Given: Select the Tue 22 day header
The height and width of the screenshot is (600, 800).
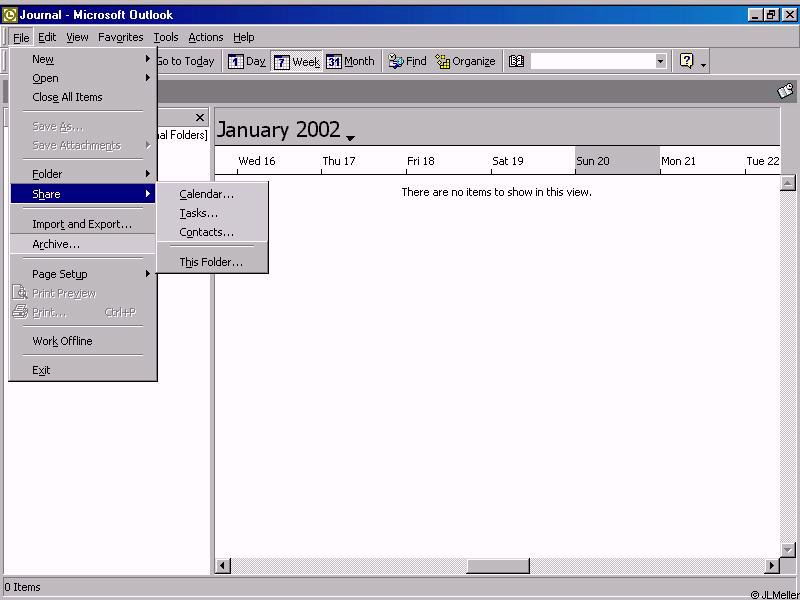Looking at the screenshot, I should (x=763, y=161).
